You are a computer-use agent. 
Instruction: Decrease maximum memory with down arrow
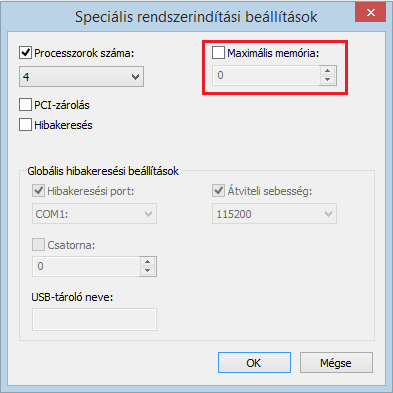click(x=328, y=80)
